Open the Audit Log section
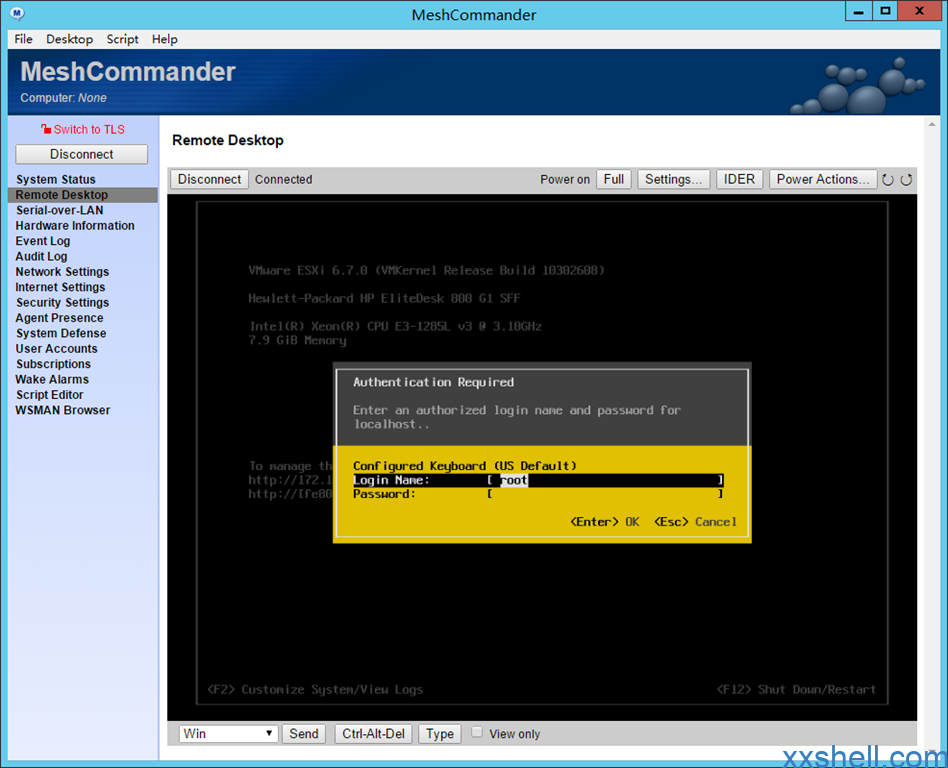Viewport: 948px width, 768px height. pos(41,256)
